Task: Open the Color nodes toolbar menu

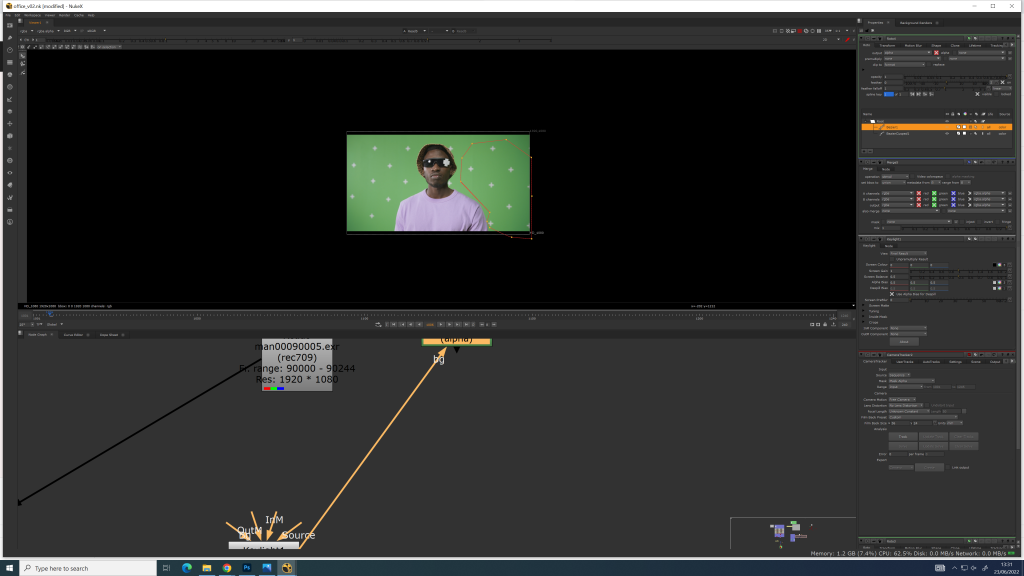Action: [x=10, y=74]
